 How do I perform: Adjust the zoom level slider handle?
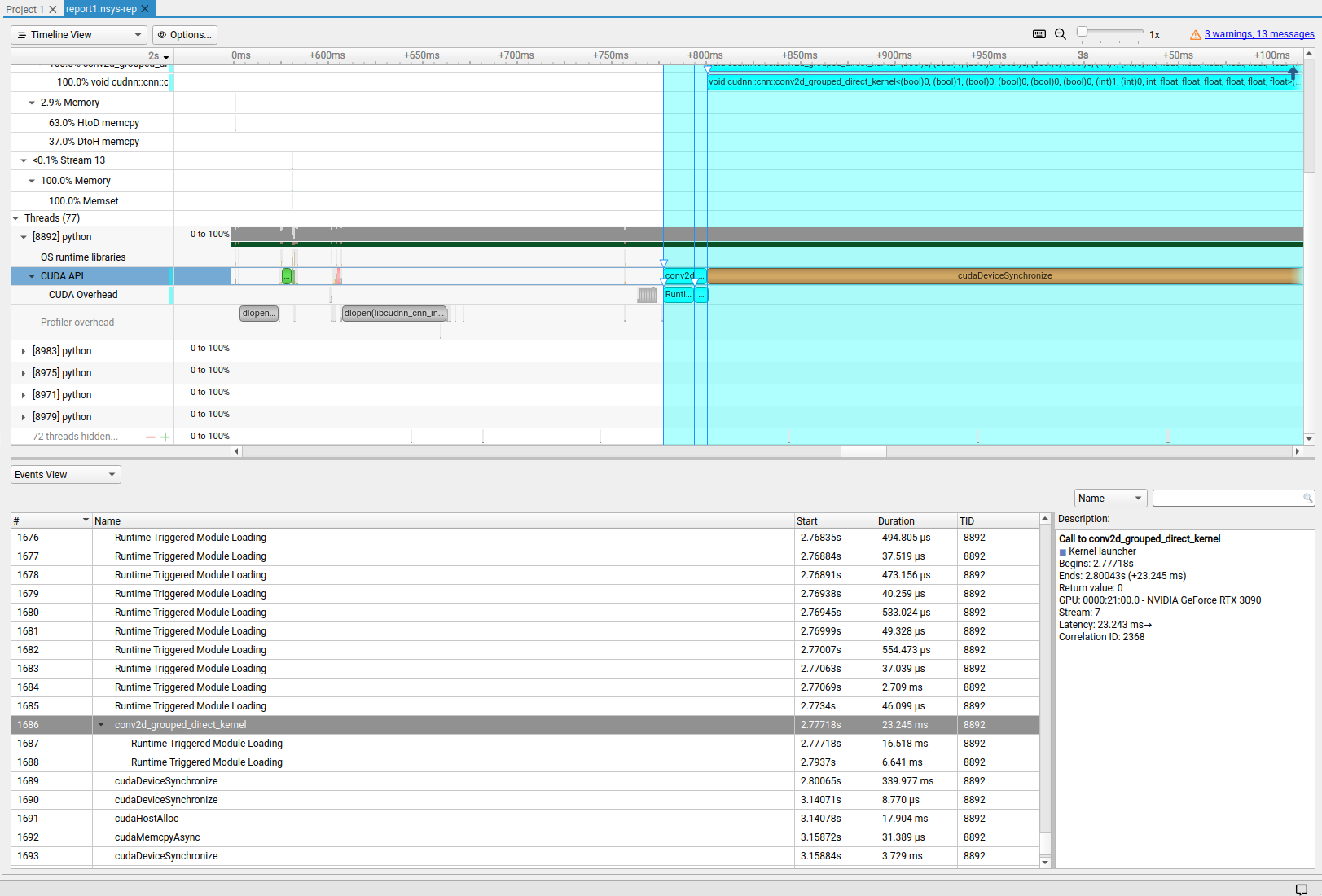pyautogui.click(x=1082, y=32)
